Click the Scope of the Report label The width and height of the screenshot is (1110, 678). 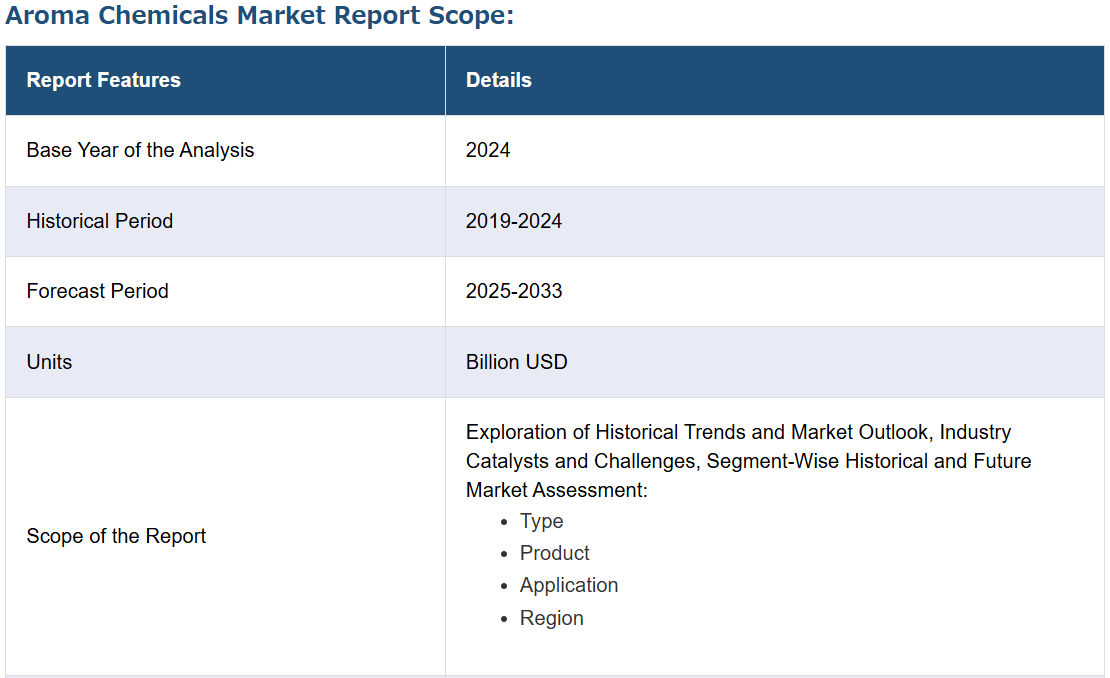pos(116,536)
